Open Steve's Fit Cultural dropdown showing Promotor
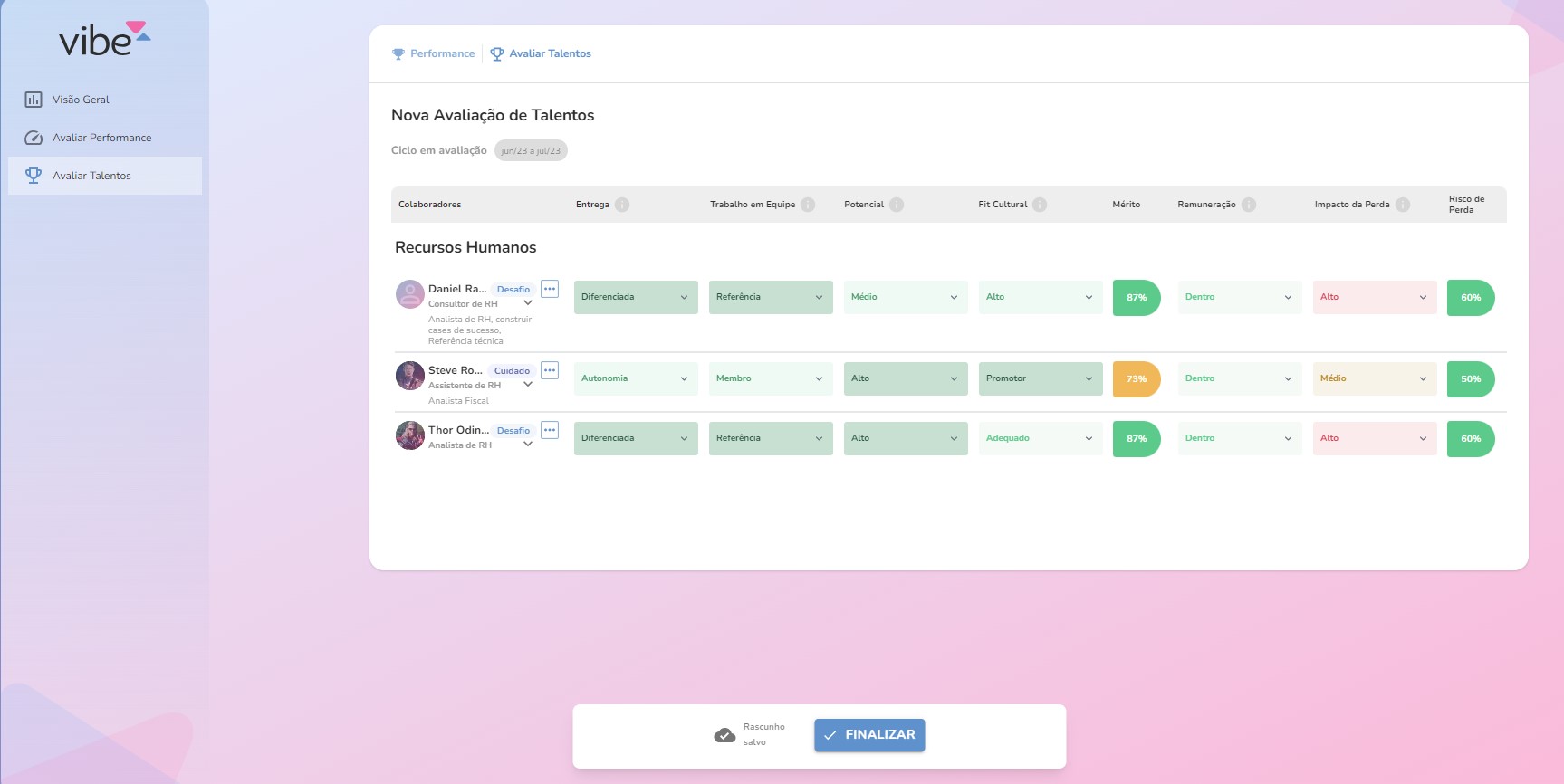This screenshot has height=784, width=1564. pos(1040,378)
